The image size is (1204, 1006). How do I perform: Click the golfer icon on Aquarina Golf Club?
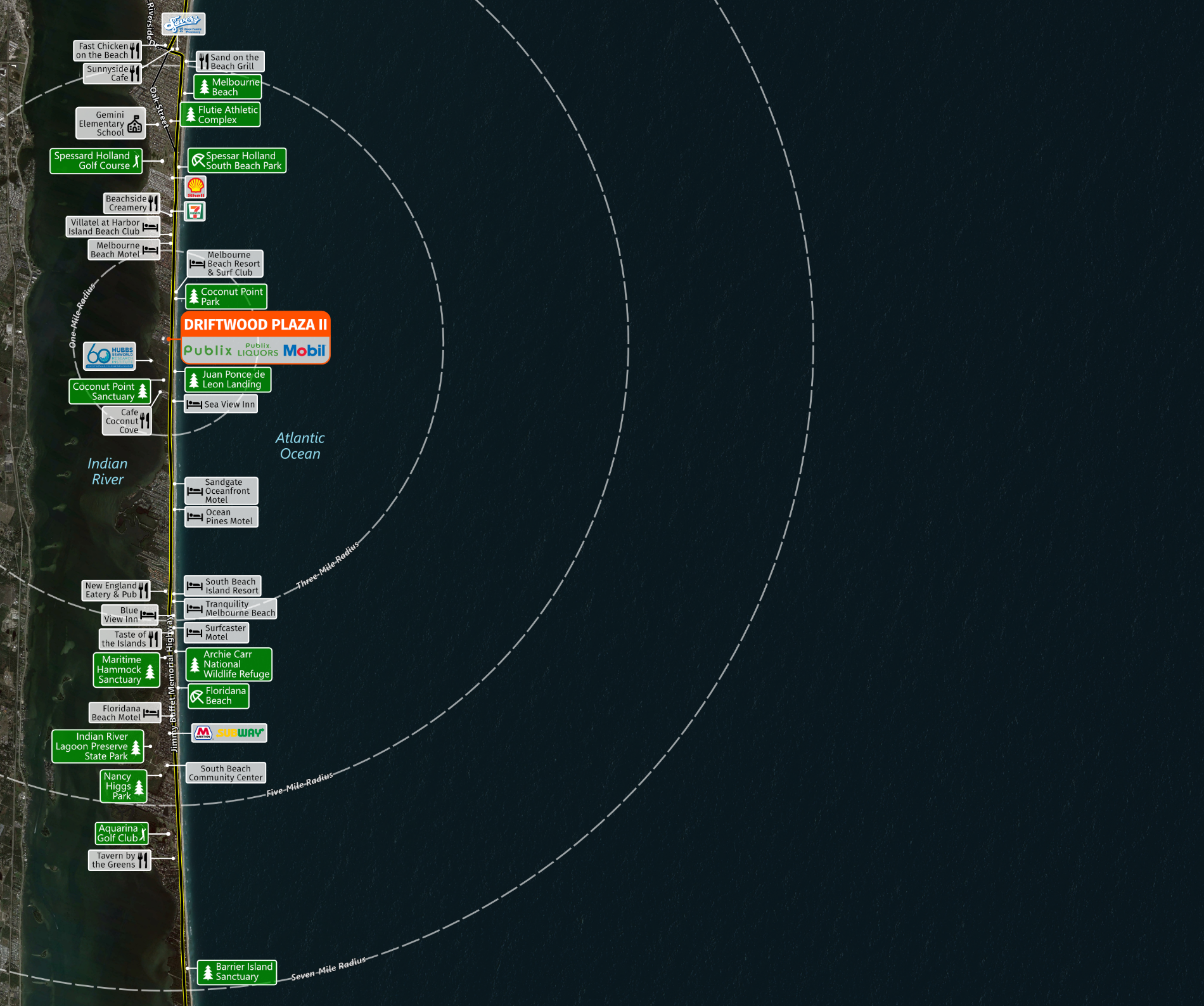[x=143, y=834]
